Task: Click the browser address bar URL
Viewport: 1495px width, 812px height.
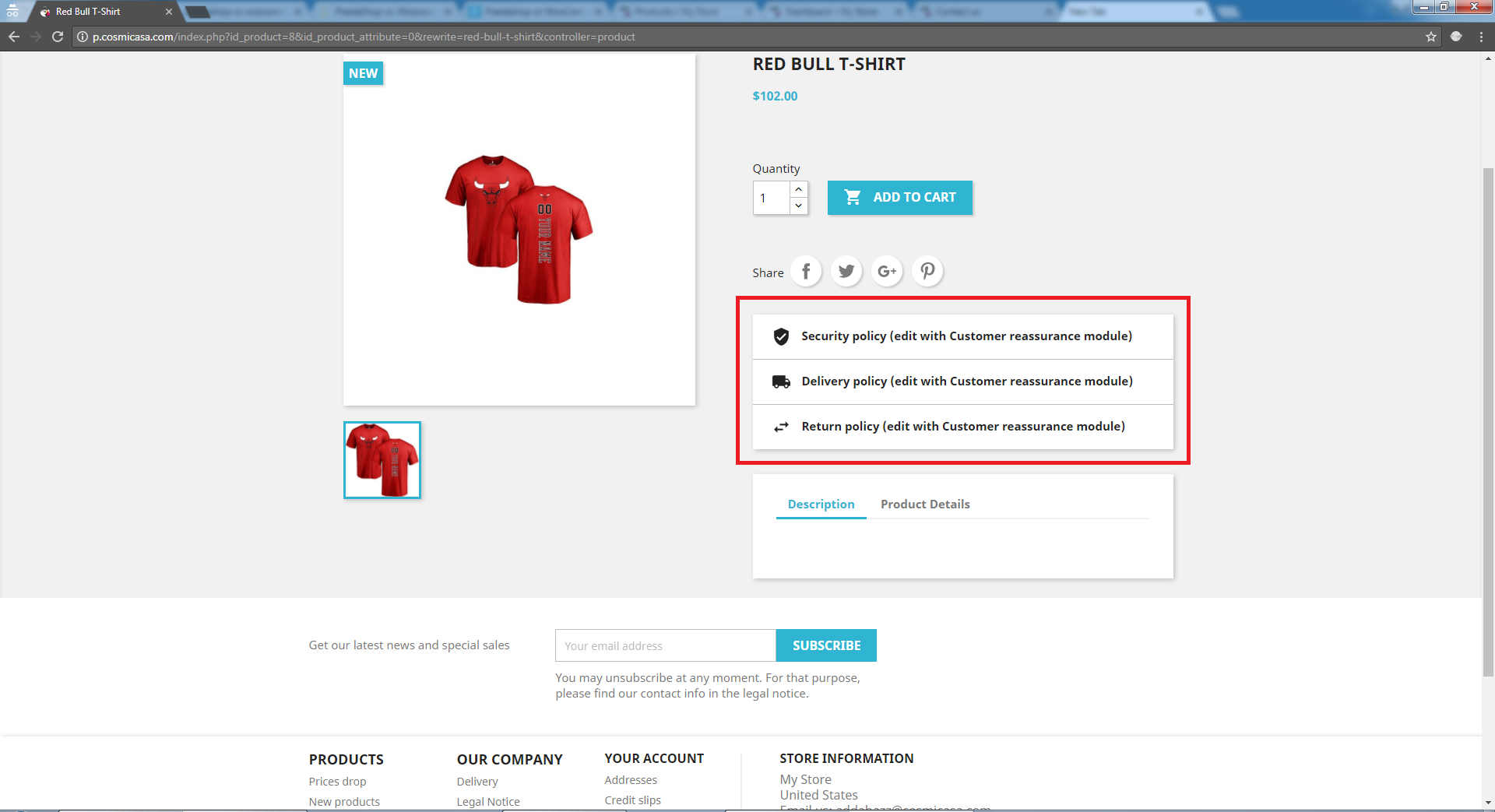Action: [364, 37]
